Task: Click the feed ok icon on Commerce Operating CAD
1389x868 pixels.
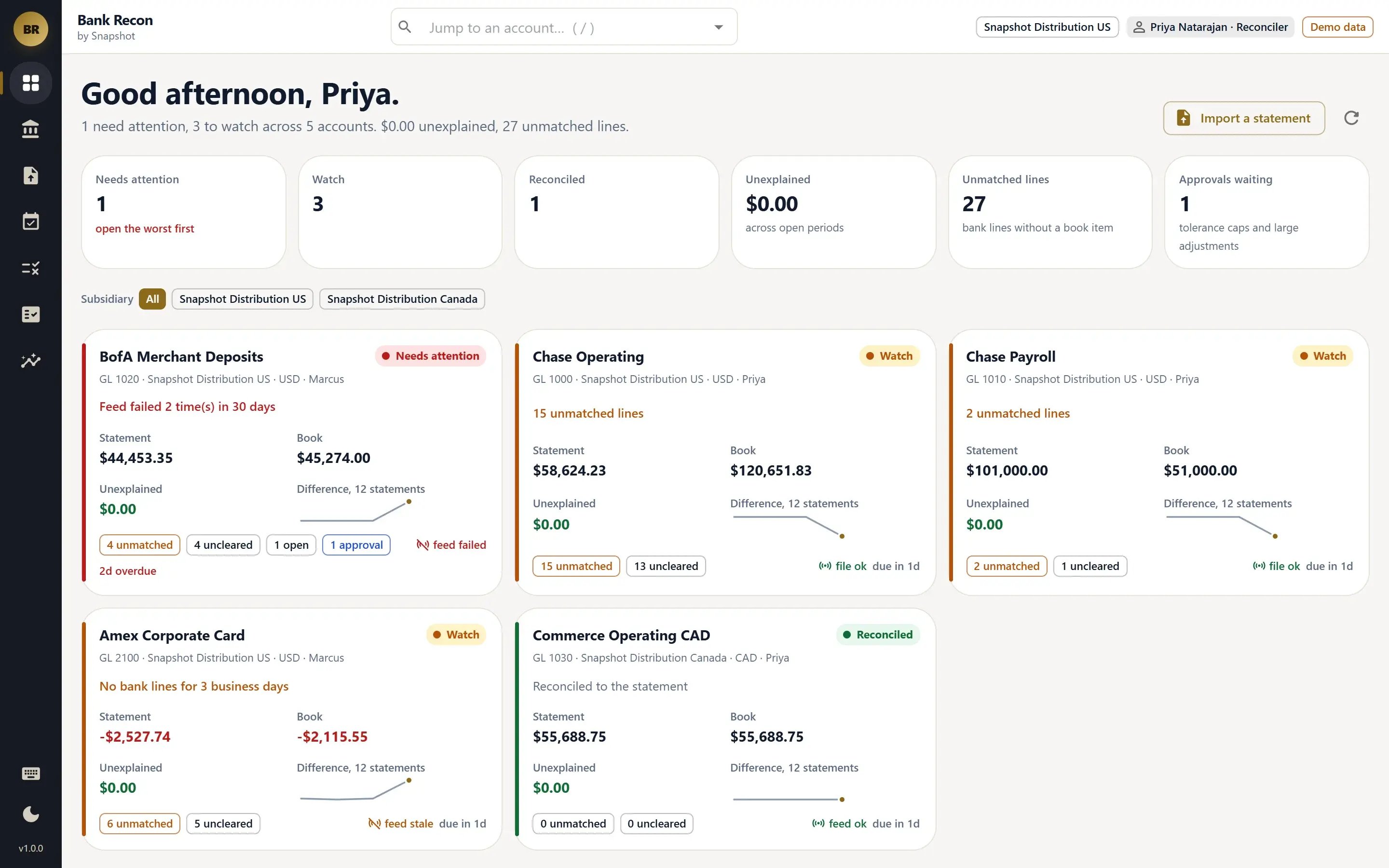Action: coord(818,824)
